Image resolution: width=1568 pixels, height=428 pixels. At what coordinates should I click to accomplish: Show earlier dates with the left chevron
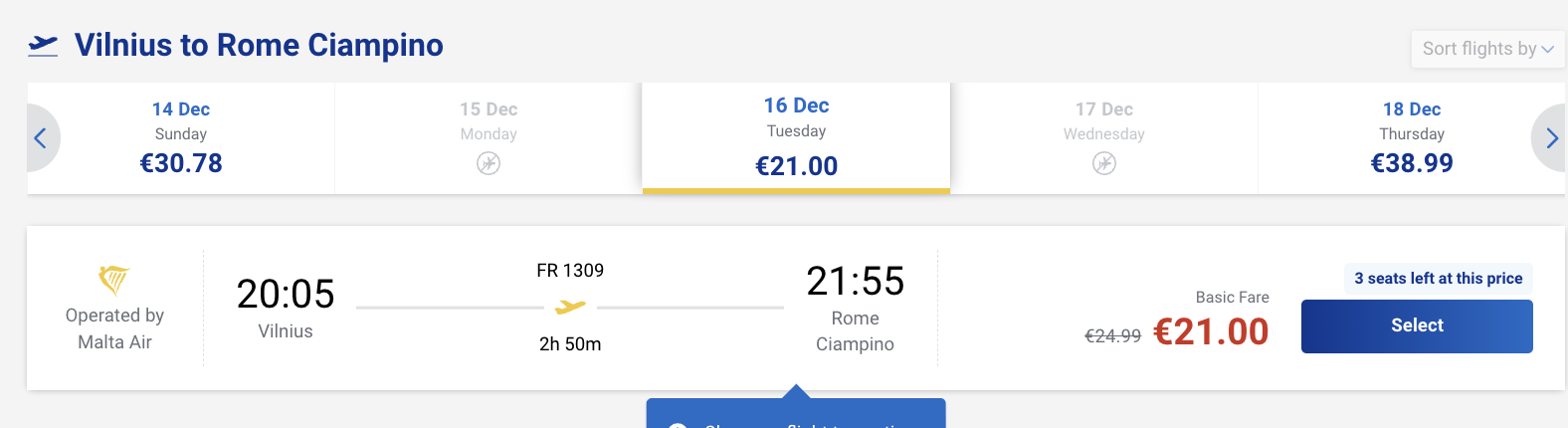point(41,138)
